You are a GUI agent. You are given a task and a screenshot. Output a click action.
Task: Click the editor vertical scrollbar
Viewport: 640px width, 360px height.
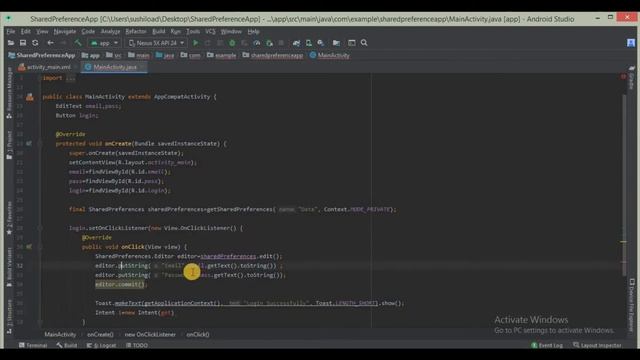tap(623, 184)
